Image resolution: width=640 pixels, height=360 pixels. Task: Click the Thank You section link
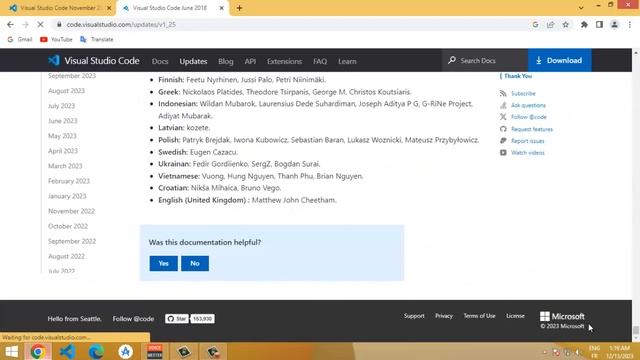pyautogui.click(x=518, y=76)
